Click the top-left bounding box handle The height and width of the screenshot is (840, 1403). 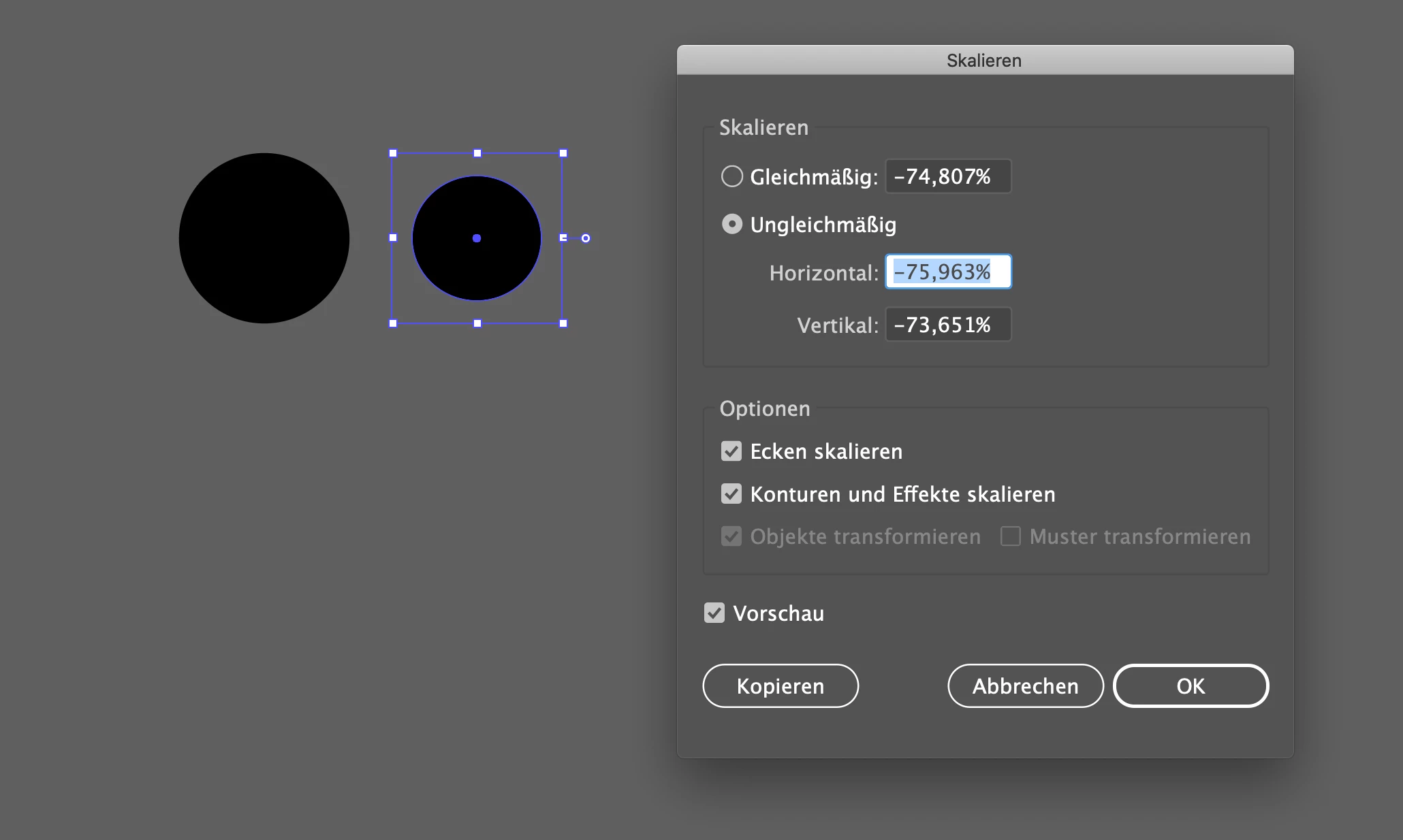(x=393, y=154)
